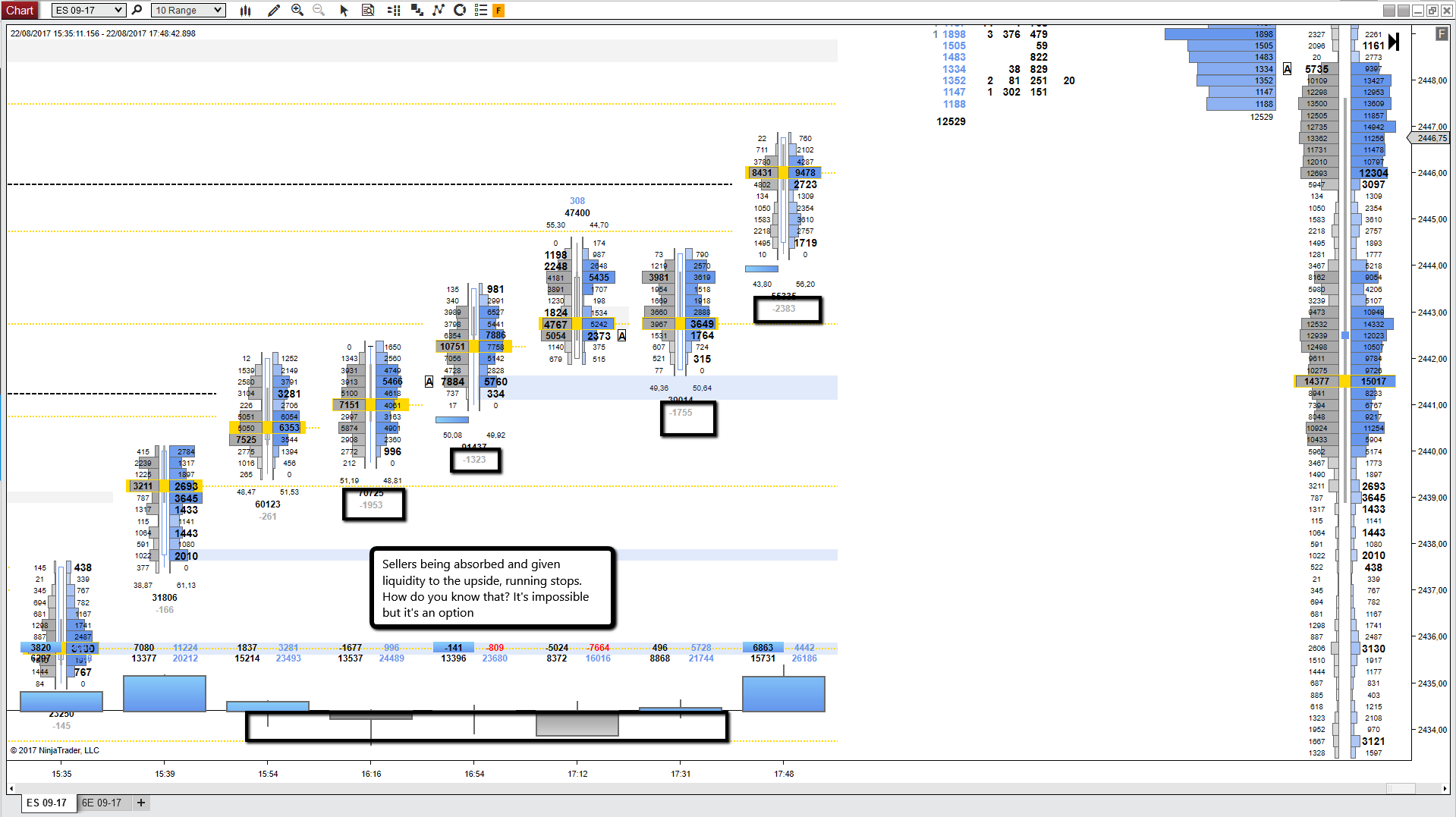Viewport: 1456px width, 817px height.
Task: Click the reload circular arrow icon
Action: (x=460, y=10)
